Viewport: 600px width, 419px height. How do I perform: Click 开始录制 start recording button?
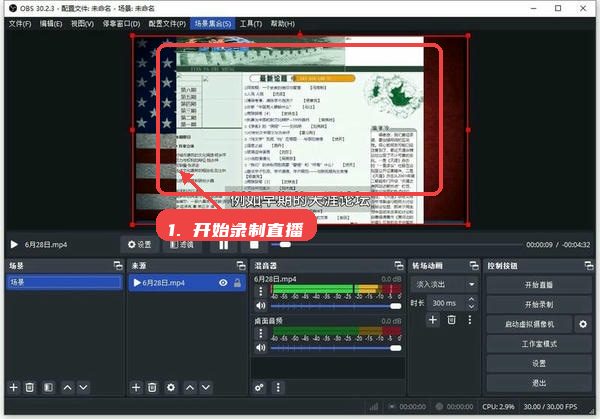pos(539,305)
